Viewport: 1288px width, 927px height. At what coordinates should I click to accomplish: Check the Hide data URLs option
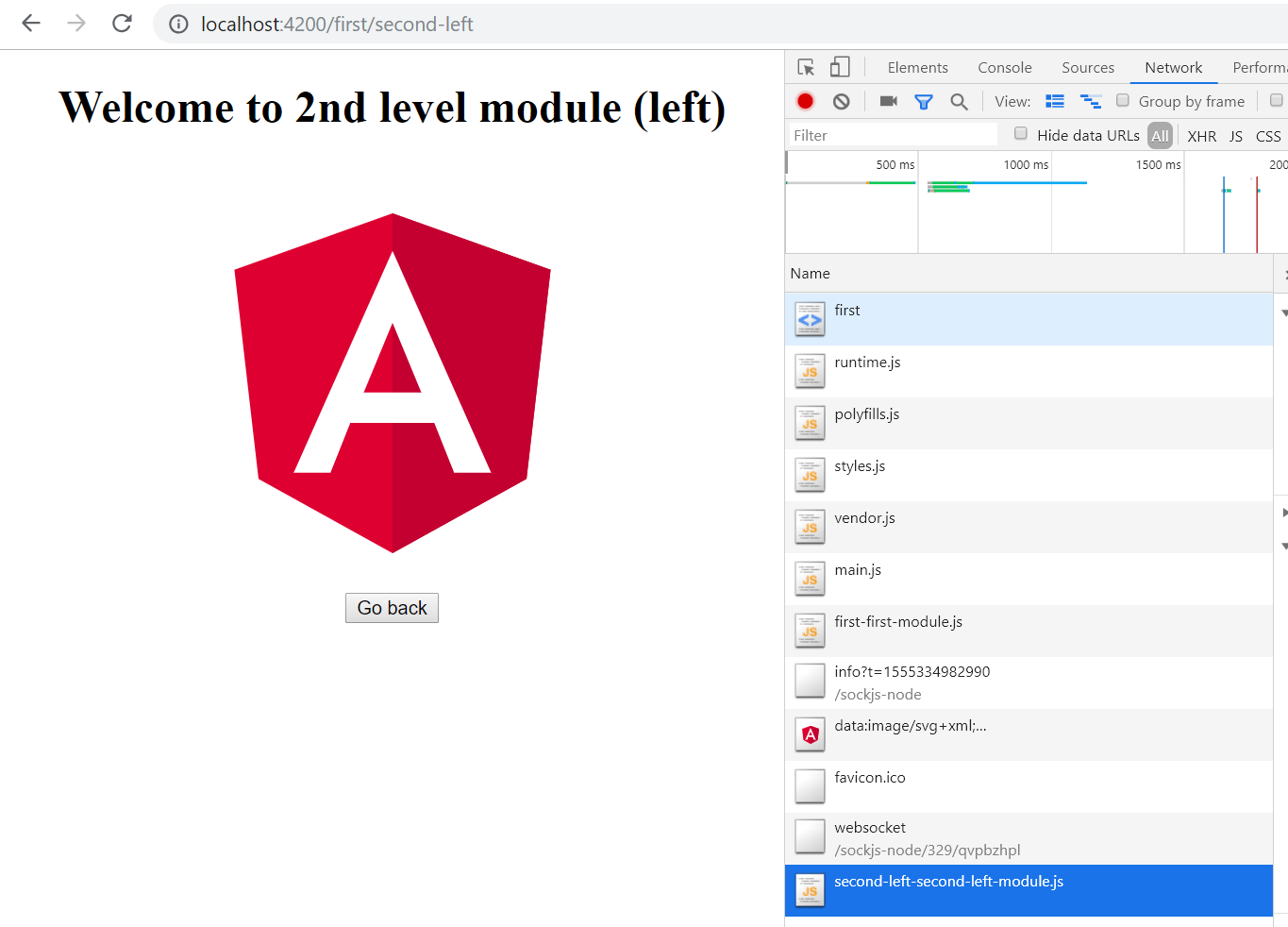(1021, 134)
